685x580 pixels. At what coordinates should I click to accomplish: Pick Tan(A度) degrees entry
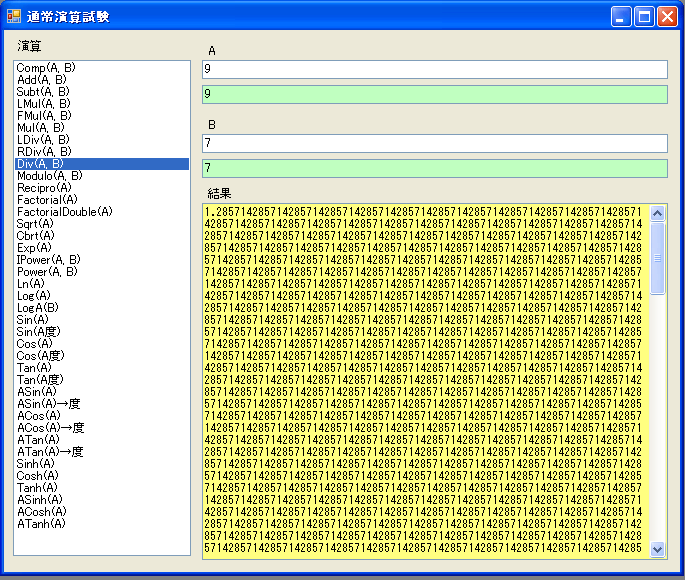(x=102, y=380)
